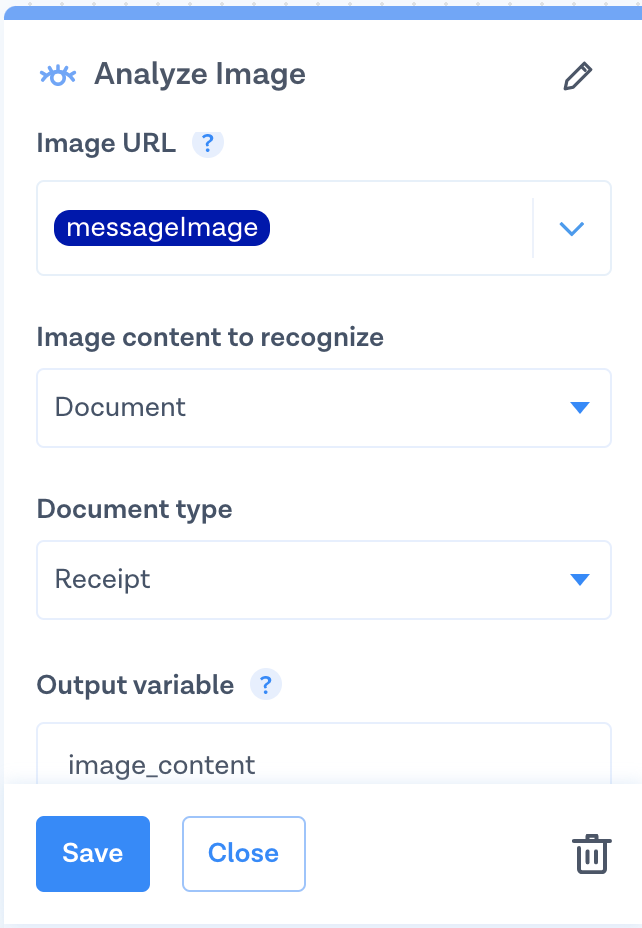Delete the block using the trash icon
The width and height of the screenshot is (642, 928).
tap(591, 854)
